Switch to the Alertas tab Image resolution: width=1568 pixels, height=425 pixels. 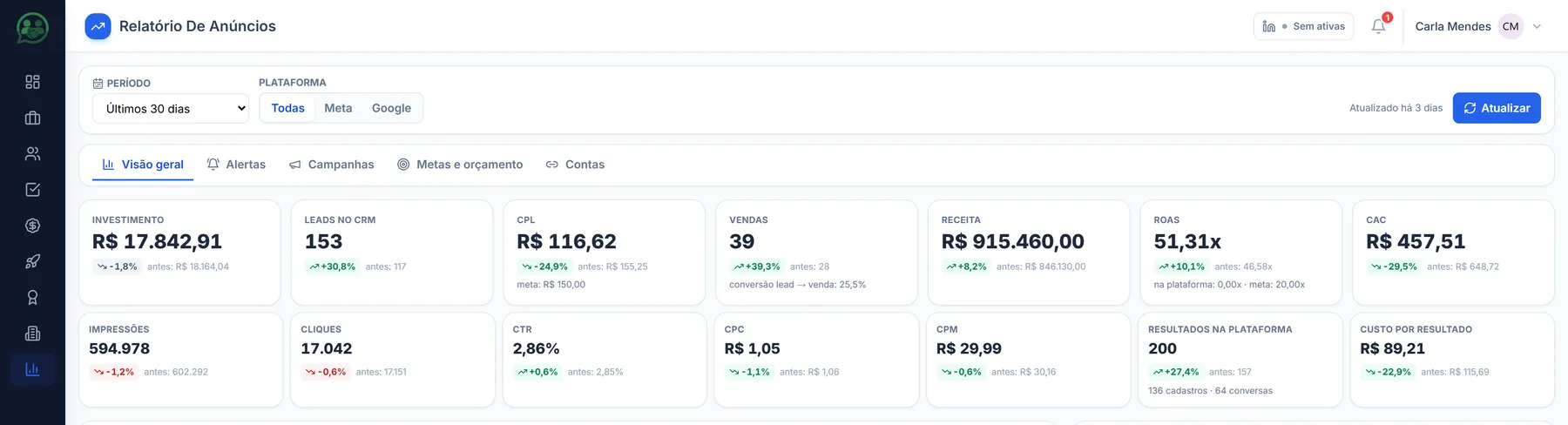pos(236,164)
